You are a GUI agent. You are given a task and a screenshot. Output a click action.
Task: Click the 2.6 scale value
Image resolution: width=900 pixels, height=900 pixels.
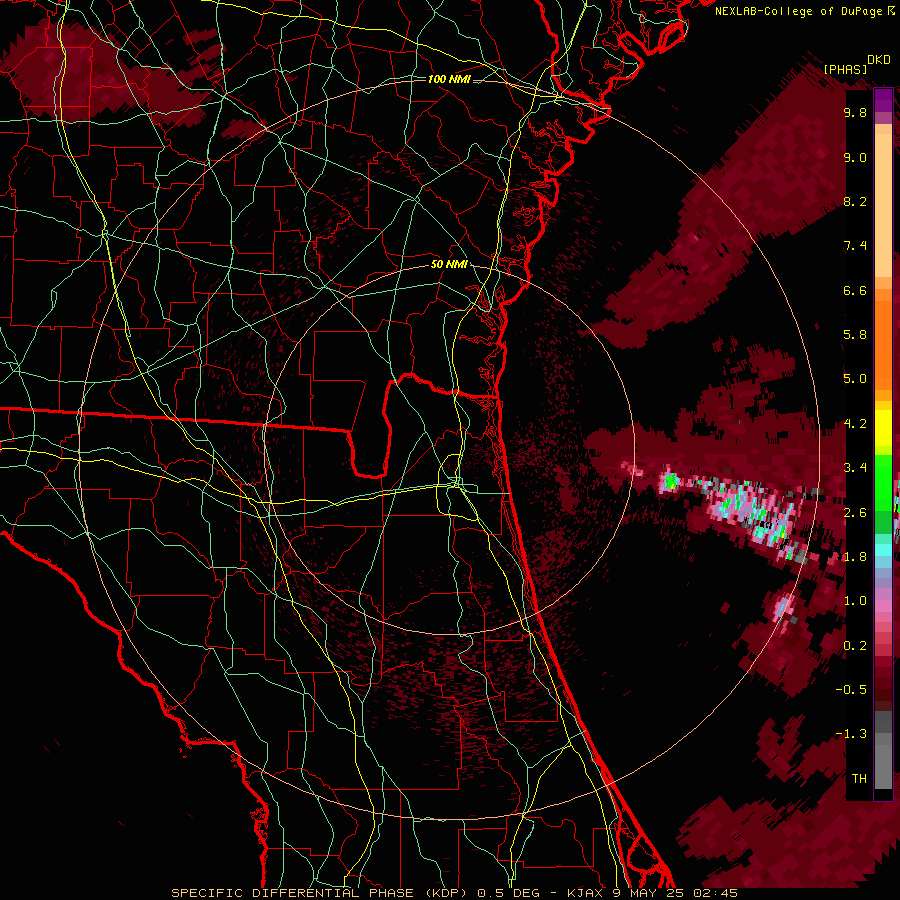[855, 513]
